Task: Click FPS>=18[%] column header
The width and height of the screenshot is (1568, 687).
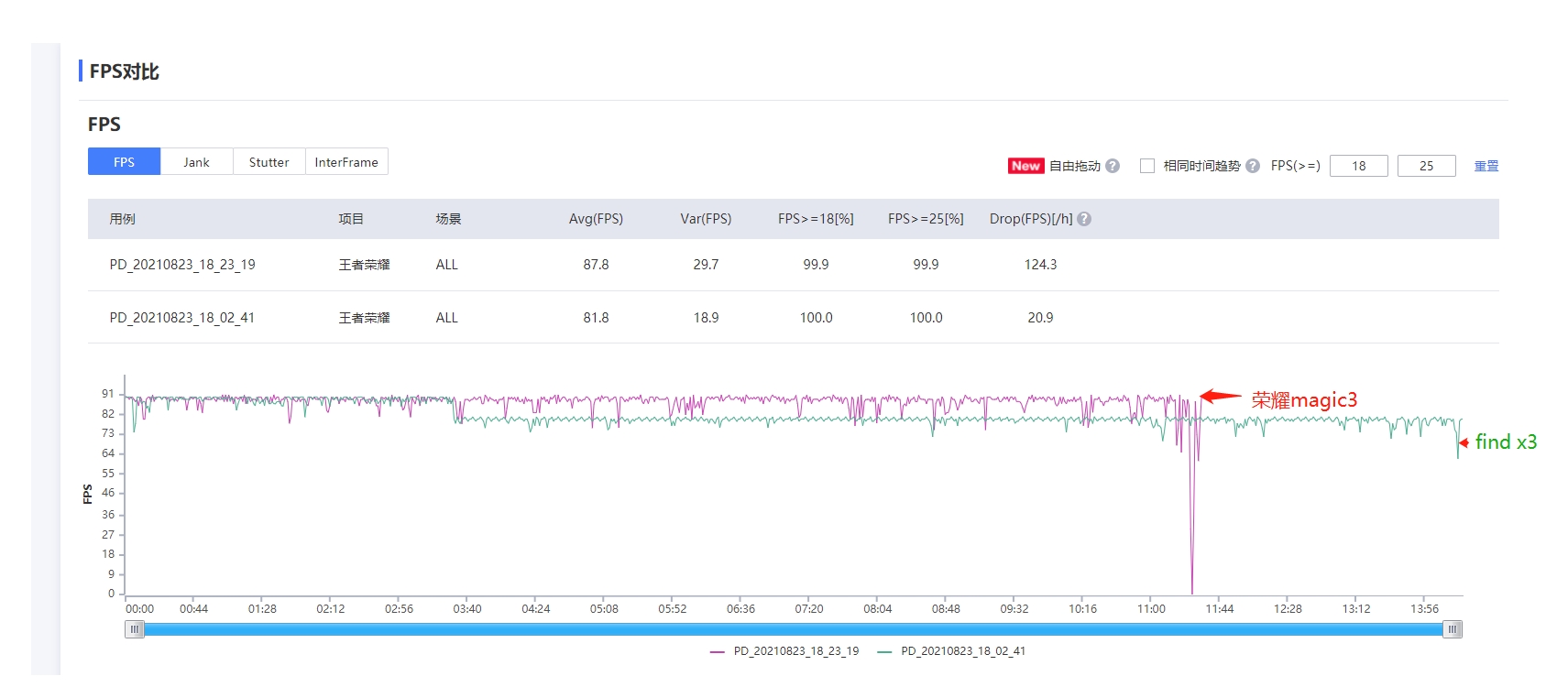Action: tap(816, 219)
